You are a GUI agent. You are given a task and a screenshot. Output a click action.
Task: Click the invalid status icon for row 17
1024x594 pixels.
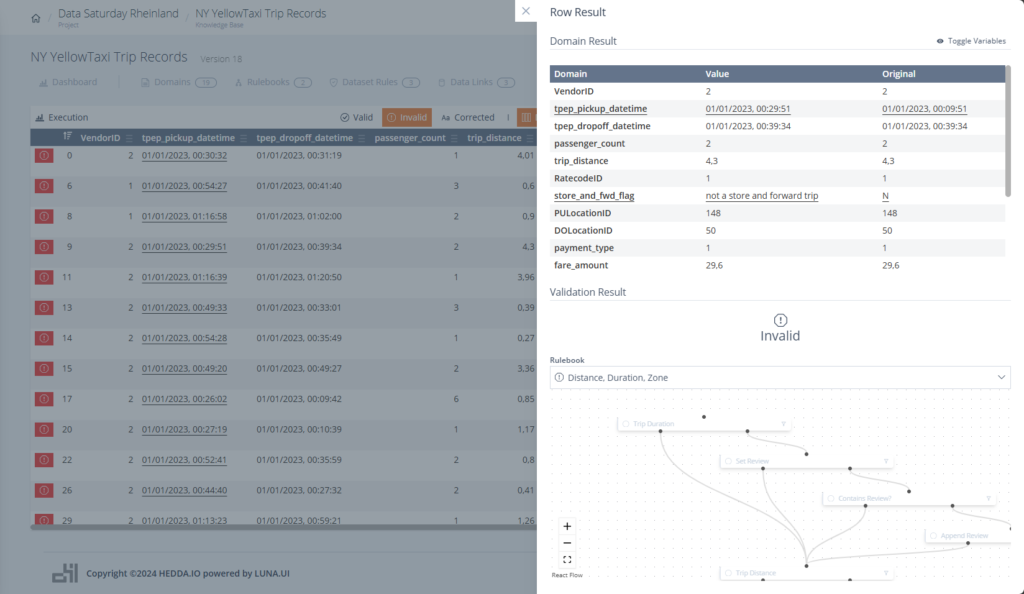coord(44,399)
